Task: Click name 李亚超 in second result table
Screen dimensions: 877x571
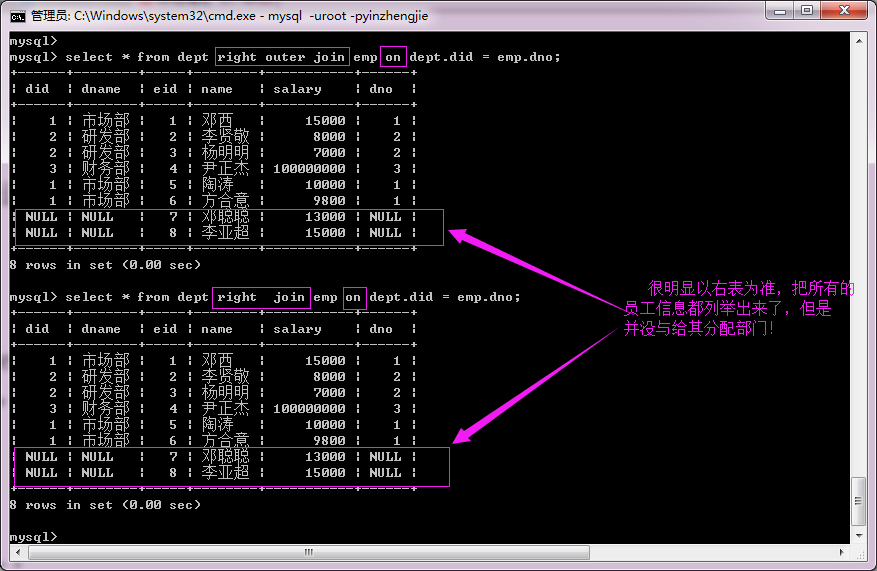Action: (225, 473)
